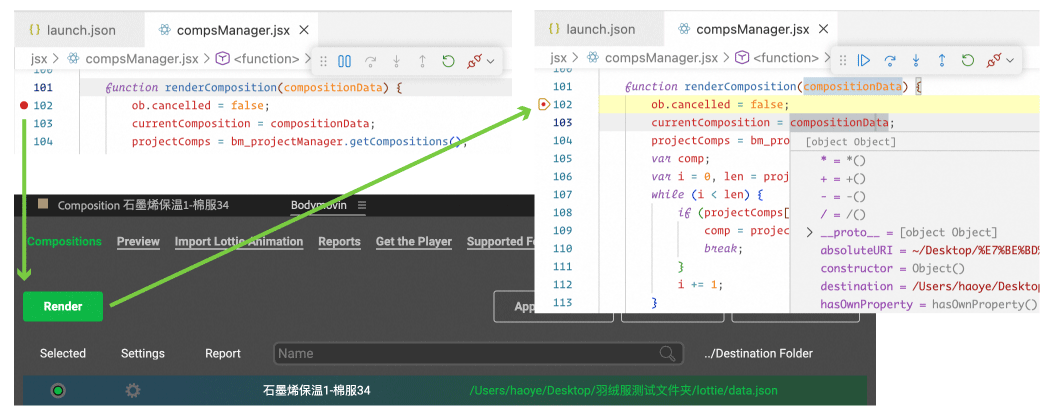
Task: Open the Compositions section in Bodymovin
Action: point(64,242)
